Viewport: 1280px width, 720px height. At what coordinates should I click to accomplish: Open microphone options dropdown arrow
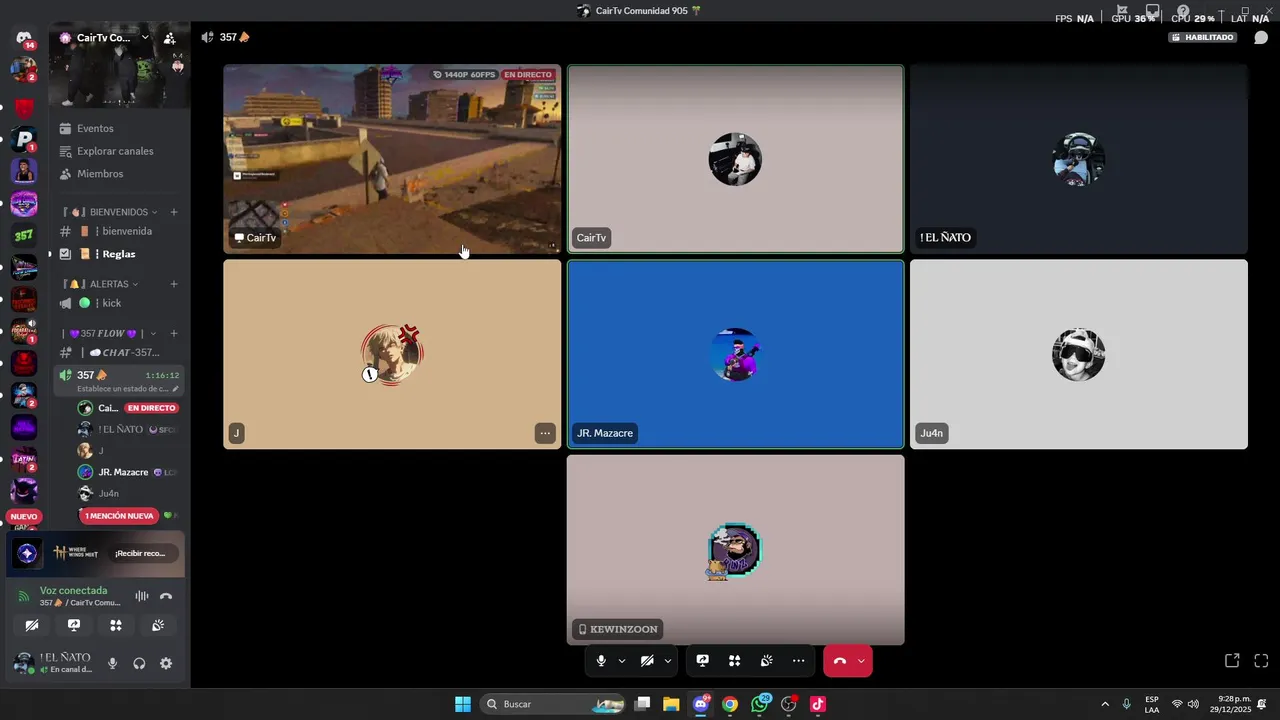[622, 661]
